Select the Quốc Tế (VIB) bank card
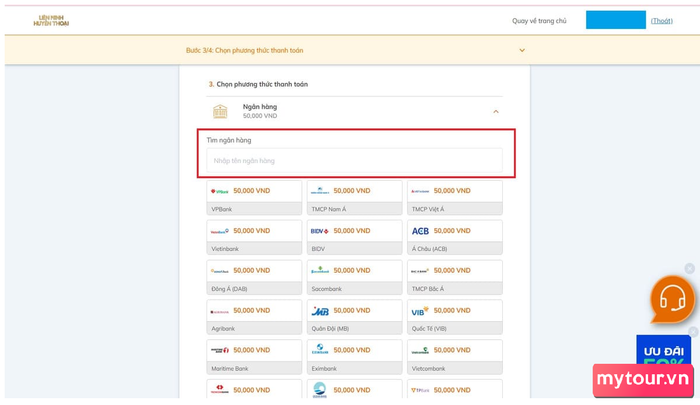Viewport: 700px width, 405px height. pyautogui.click(x=454, y=317)
